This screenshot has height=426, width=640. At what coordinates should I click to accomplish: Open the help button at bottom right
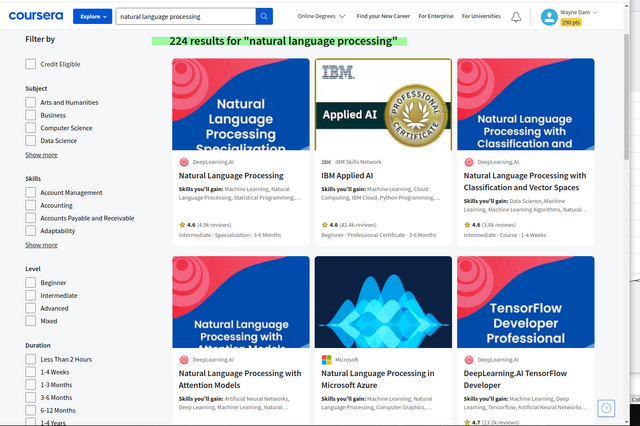(606, 408)
